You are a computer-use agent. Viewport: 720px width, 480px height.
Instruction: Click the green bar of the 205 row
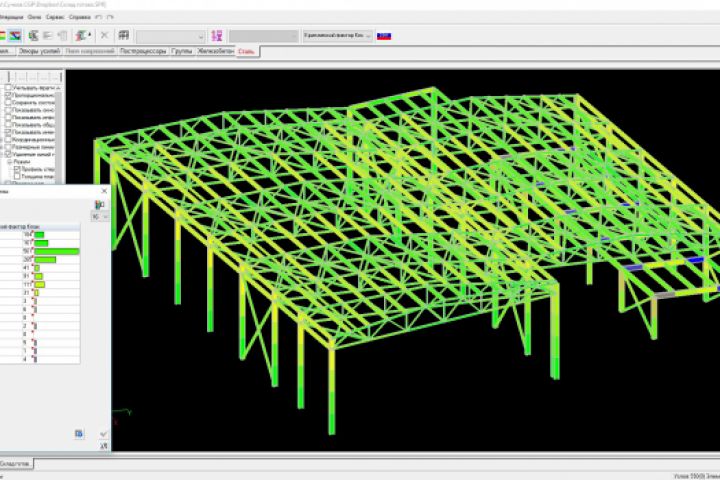pos(45,260)
